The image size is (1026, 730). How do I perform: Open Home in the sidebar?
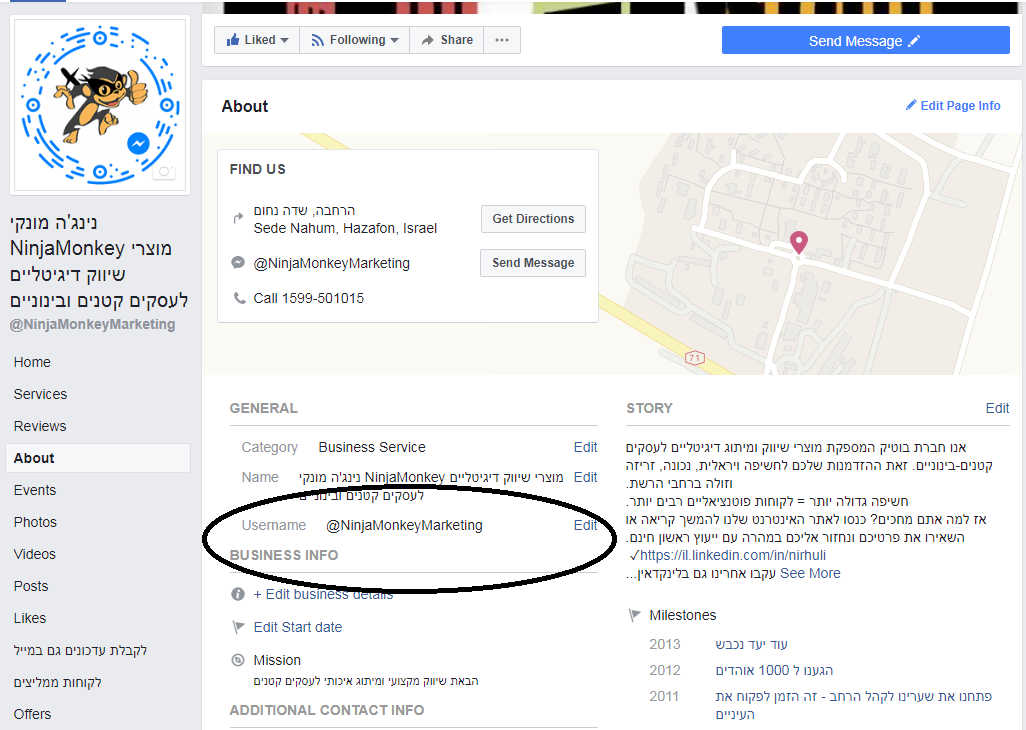32,362
